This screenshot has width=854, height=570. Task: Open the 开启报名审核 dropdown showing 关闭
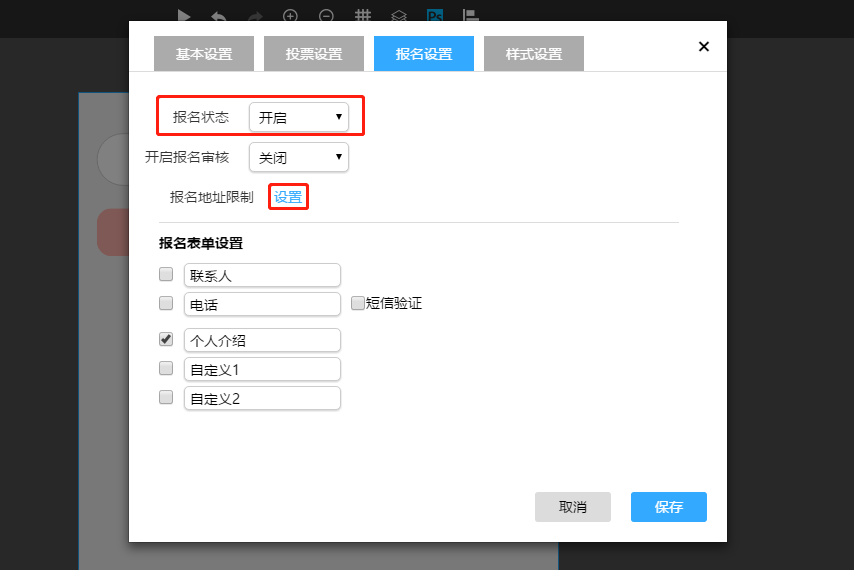pos(299,157)
